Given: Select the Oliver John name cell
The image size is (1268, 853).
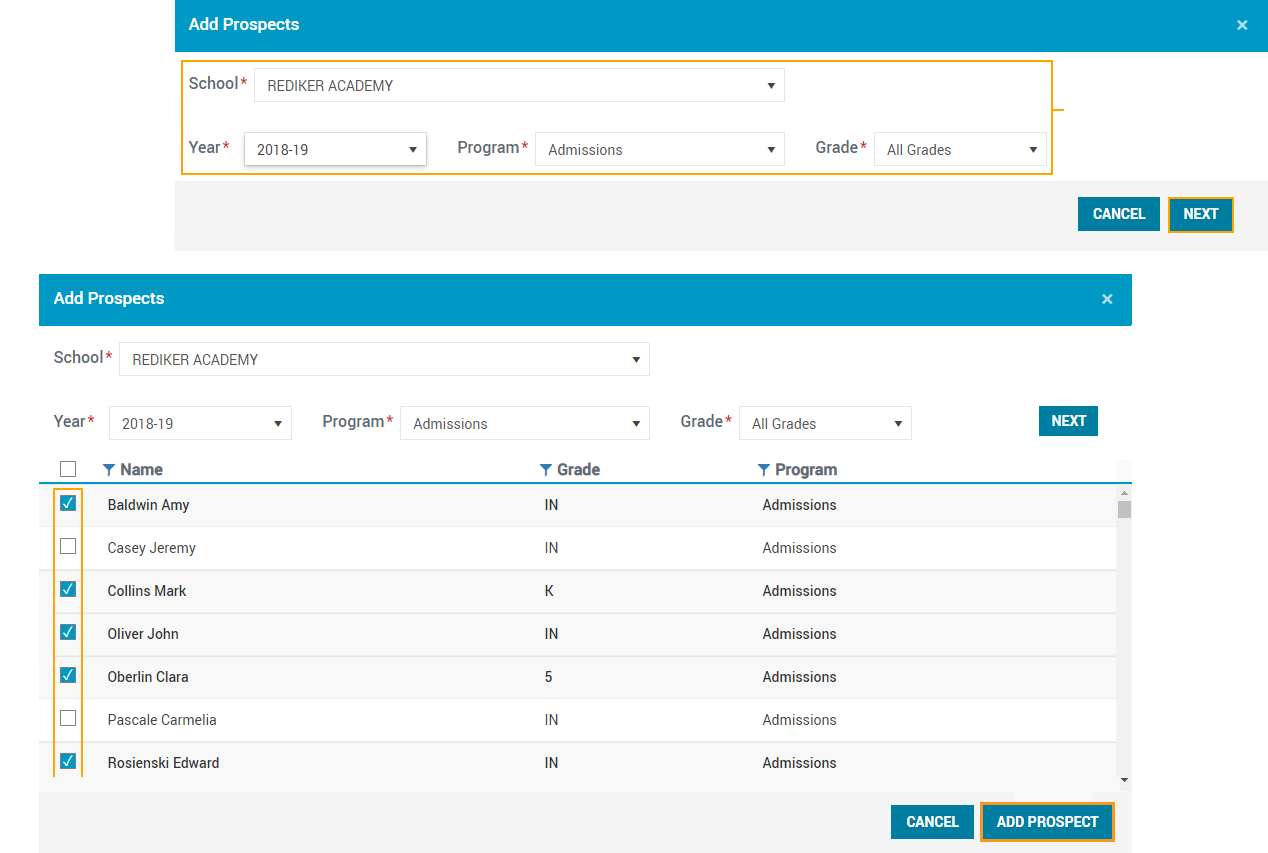Looking at the screenshot, I should [143, 634].
